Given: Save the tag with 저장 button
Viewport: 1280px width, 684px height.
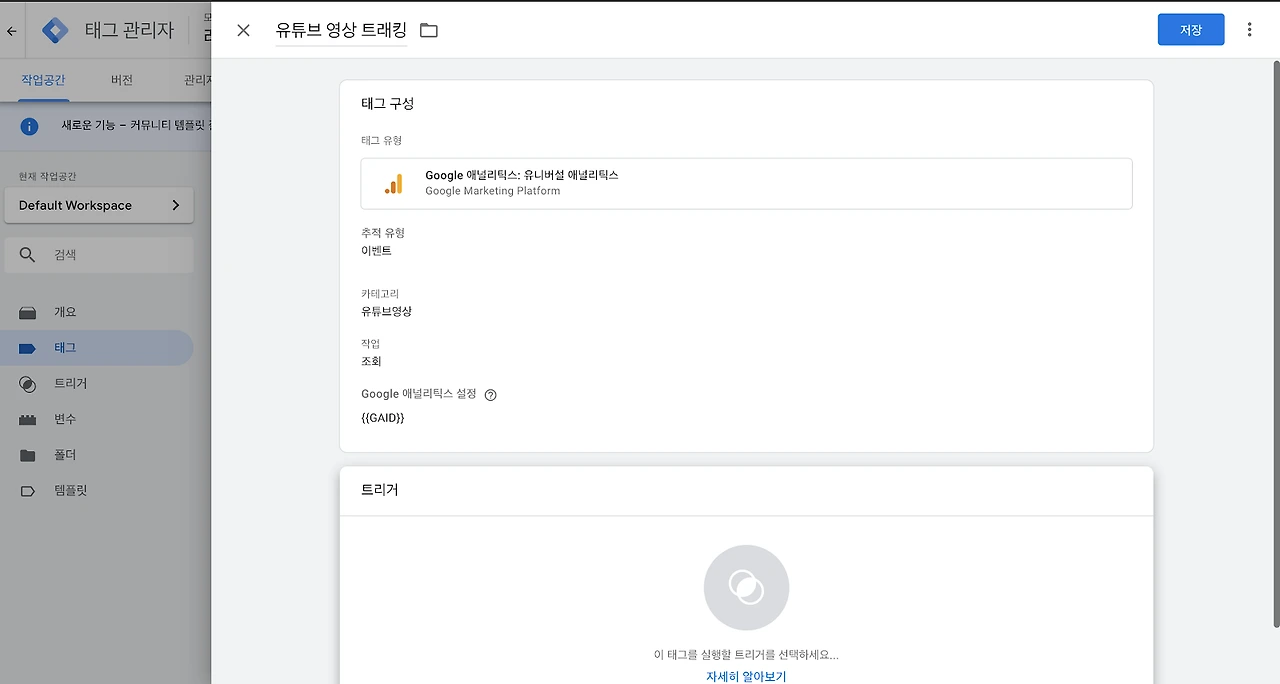Looking at the screenshot, I should pos(1191,30).
